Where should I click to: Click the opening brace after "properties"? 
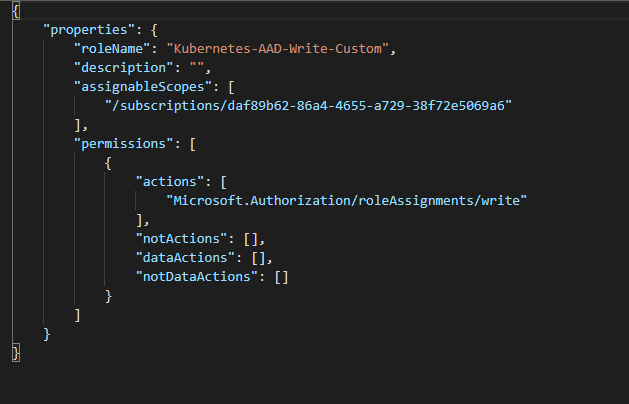154,30
